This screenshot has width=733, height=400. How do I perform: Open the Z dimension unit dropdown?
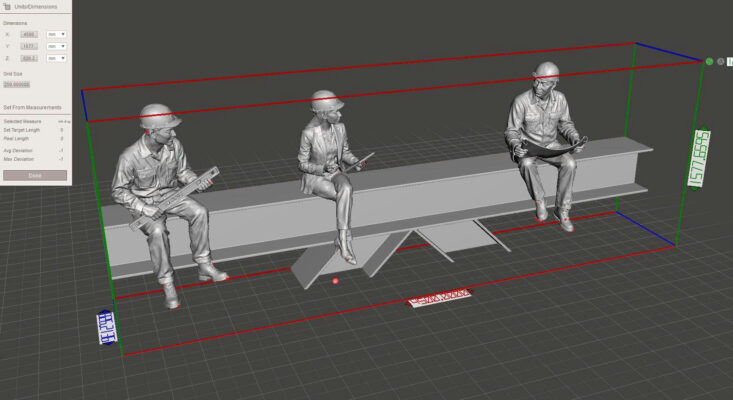56,58
